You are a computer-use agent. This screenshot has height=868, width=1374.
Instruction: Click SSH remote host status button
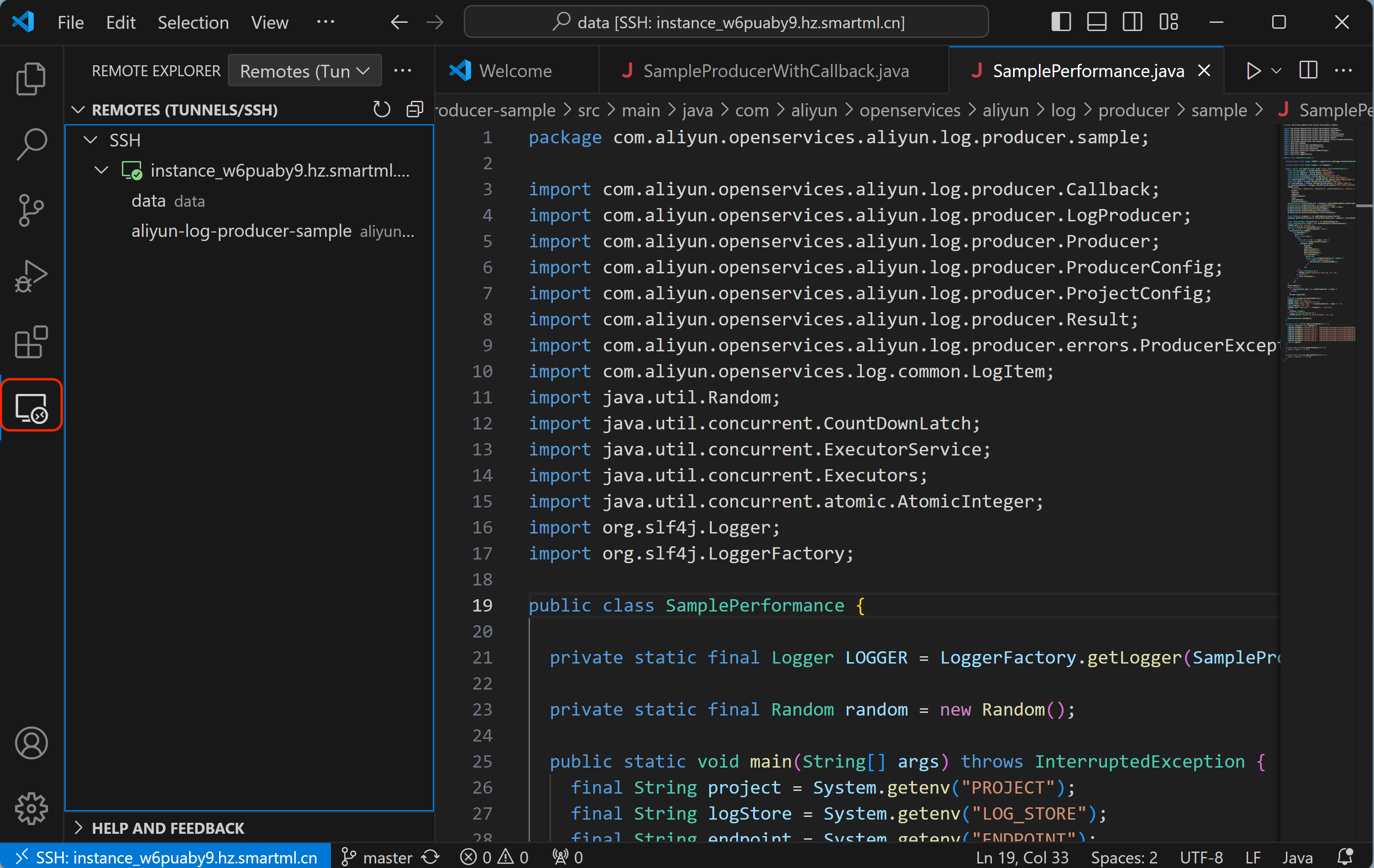pyautogui.click(x=165, y=857)
